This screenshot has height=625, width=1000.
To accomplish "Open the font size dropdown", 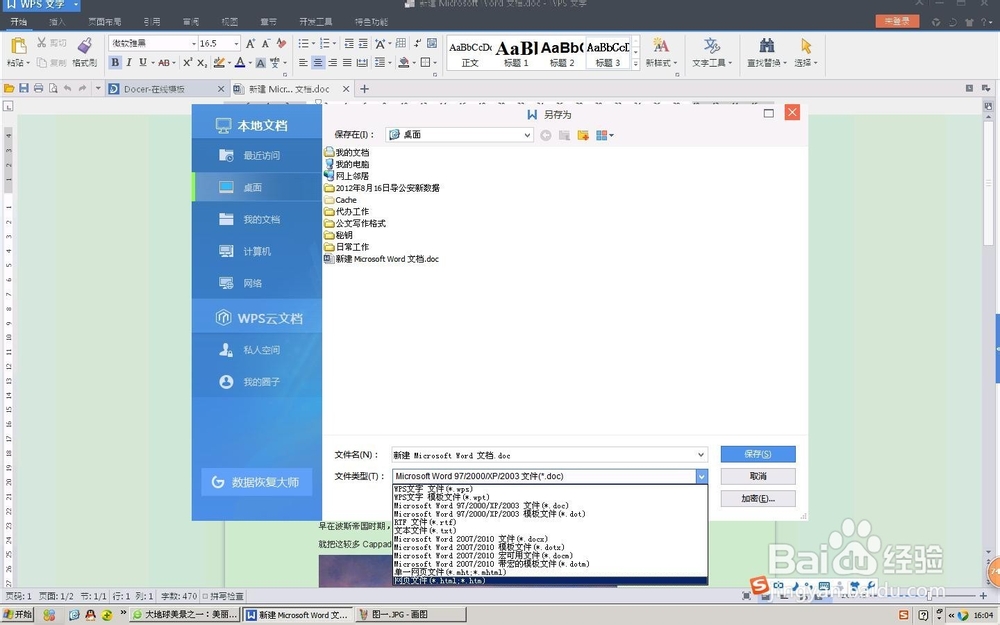I will tap(236, 43).
